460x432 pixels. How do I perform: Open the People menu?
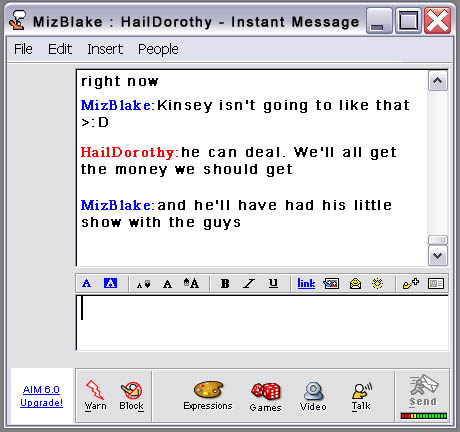[x=158, y=49]
